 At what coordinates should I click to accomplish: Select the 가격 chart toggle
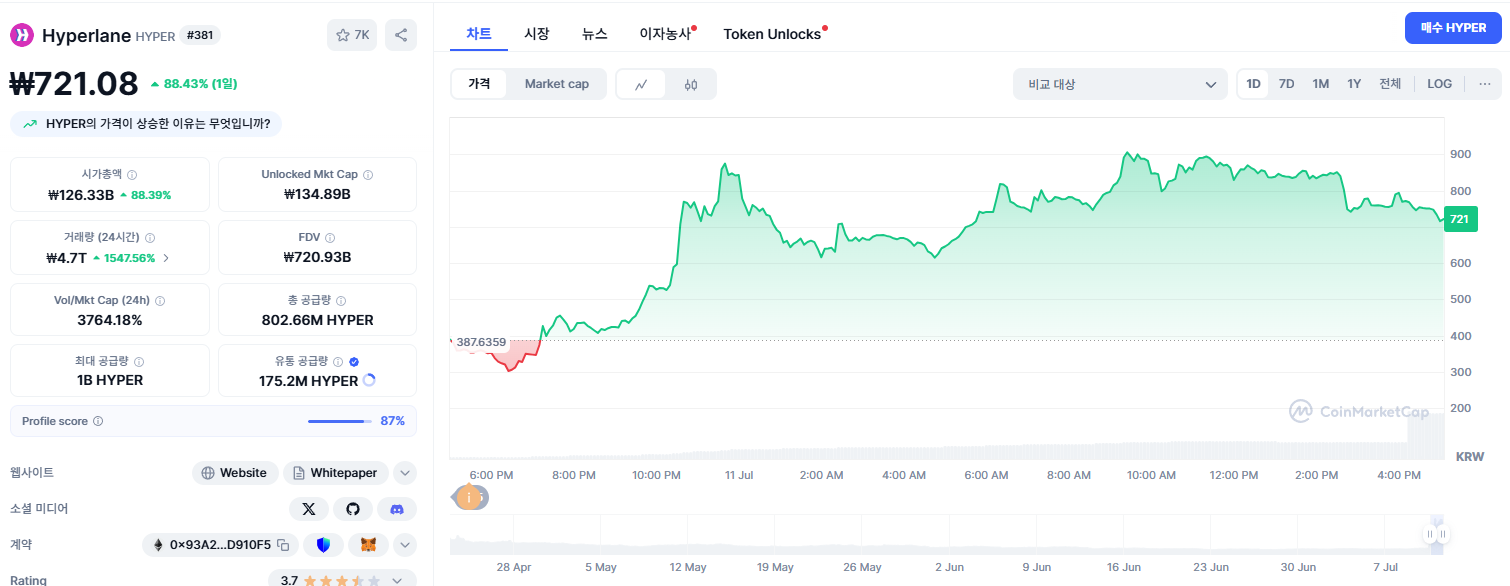(x=479, y=84)
